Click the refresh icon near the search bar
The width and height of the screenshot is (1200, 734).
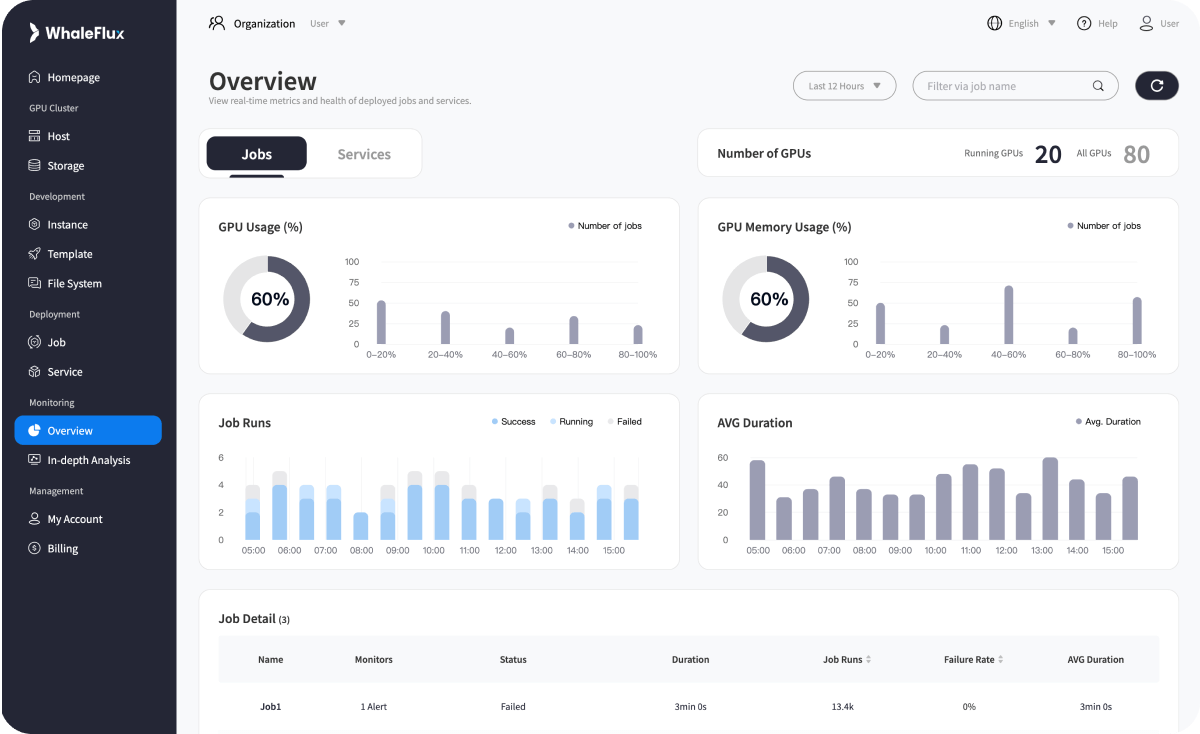coord(1157,86)
